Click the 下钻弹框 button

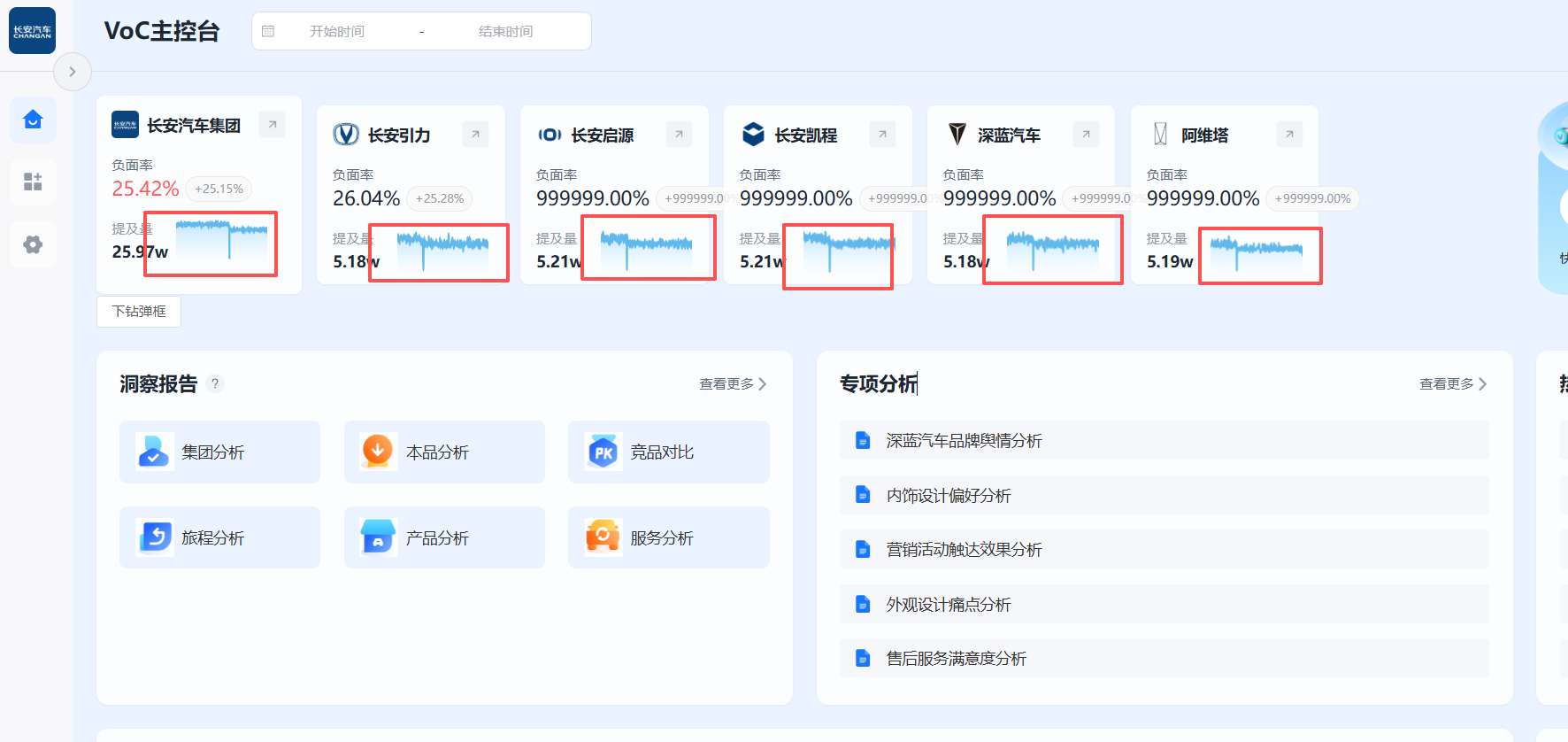[x=139, y=312]
